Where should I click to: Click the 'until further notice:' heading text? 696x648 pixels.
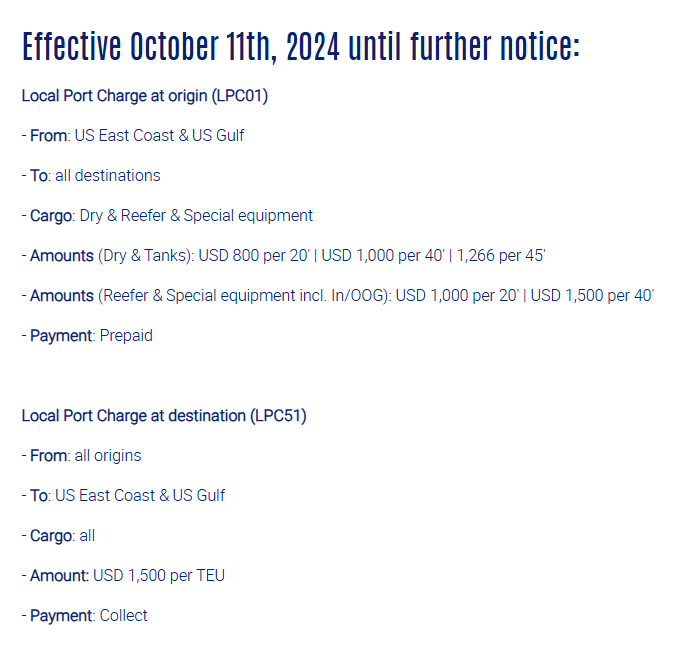(x=464, y=46)
